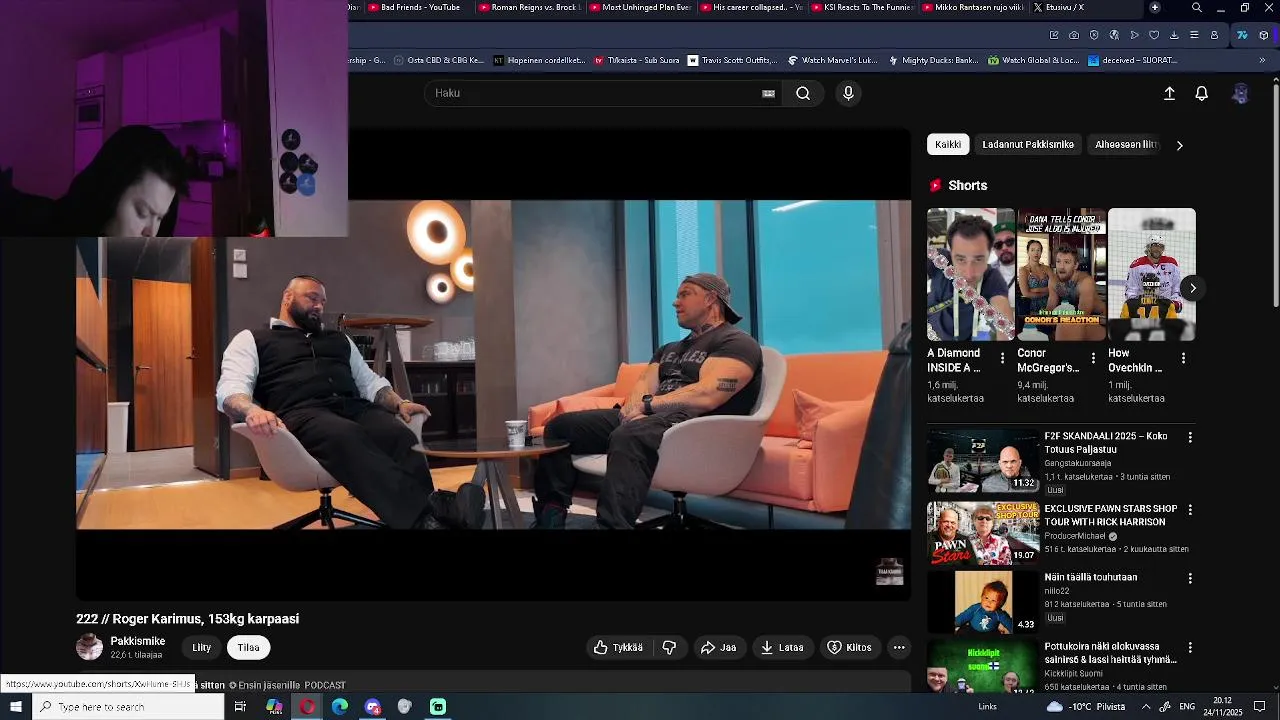Viewport: 1280px width, 720px height.
Task: Click the YouTube search magnifier icon
Action: [803, 93]
